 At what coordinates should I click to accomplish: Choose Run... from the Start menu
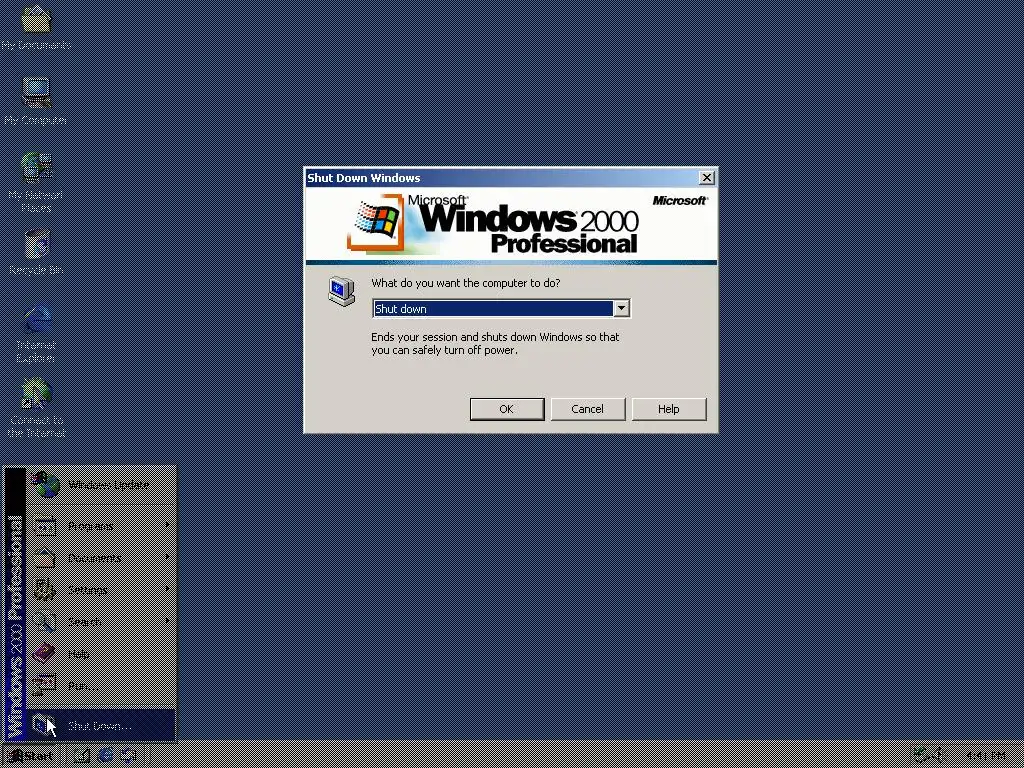(x=101, y=686)
